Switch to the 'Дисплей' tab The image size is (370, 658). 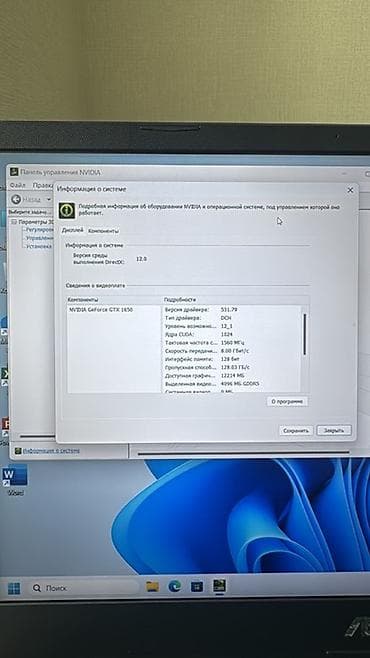pyautogui.click(x=72, y=230)
